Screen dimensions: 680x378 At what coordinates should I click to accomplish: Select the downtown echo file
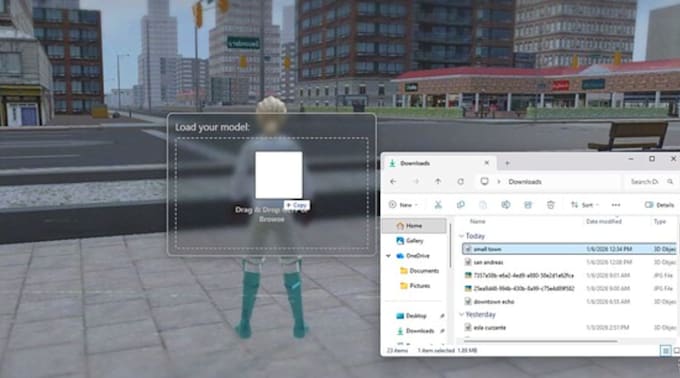569,302
